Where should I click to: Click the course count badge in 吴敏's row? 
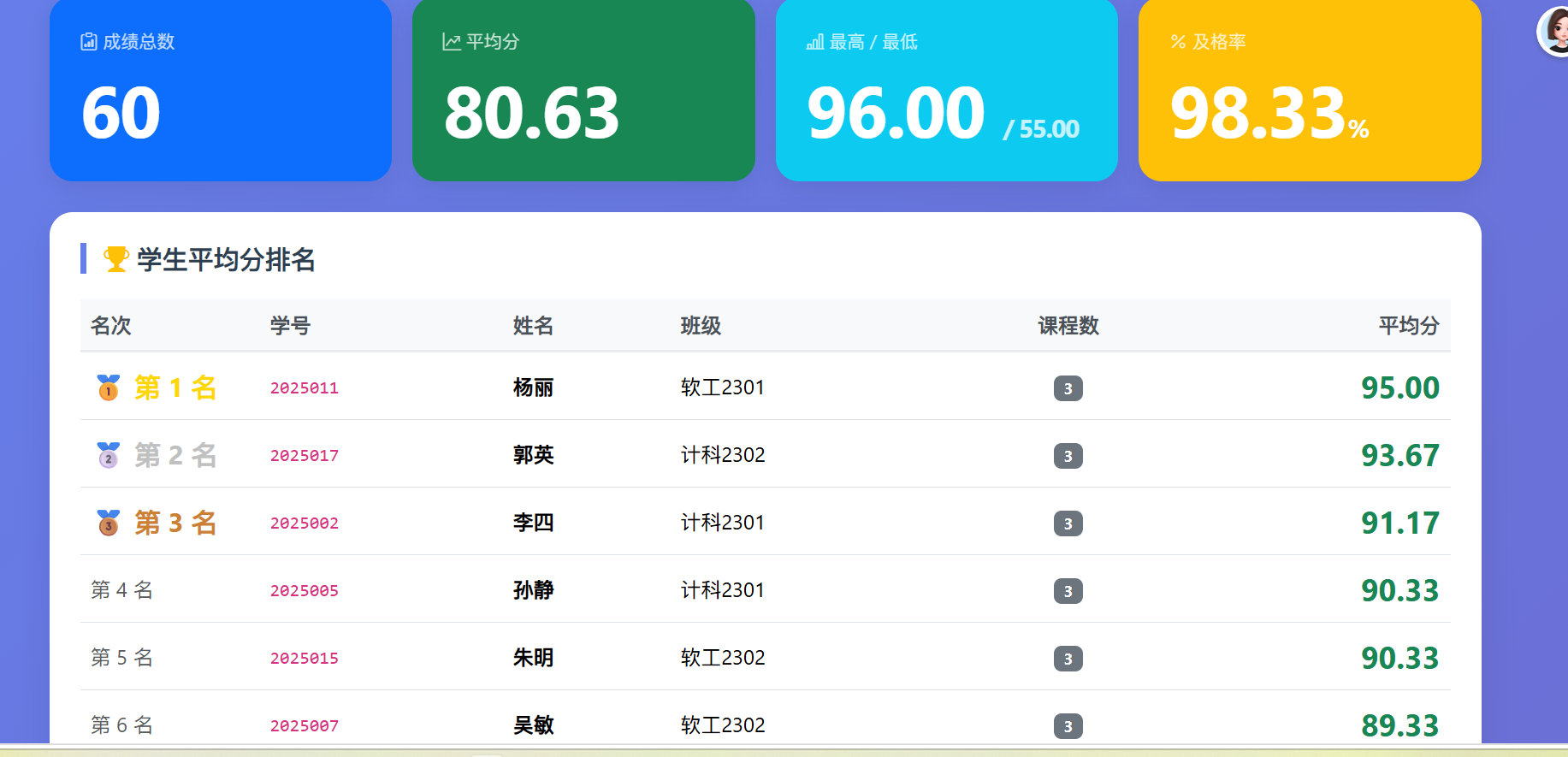point(1068,726)
